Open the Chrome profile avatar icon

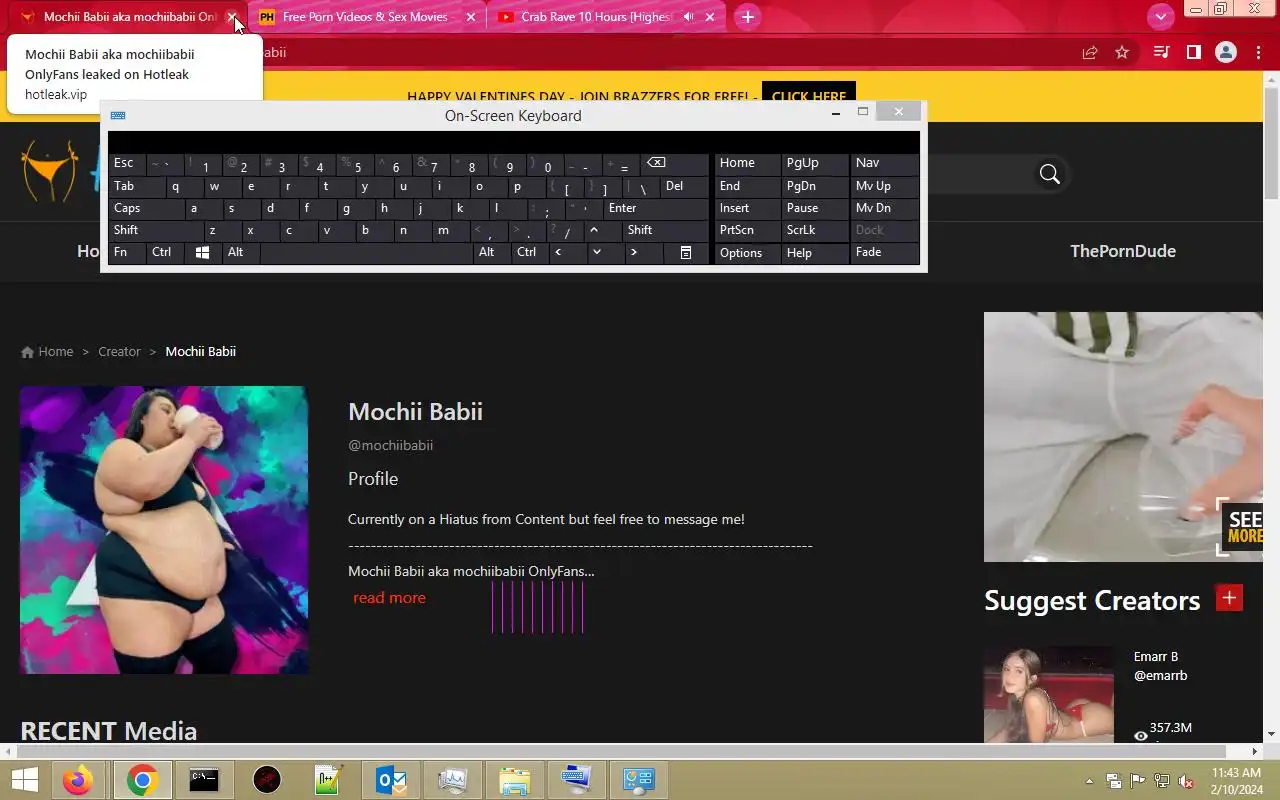[x=1226, y=53]
